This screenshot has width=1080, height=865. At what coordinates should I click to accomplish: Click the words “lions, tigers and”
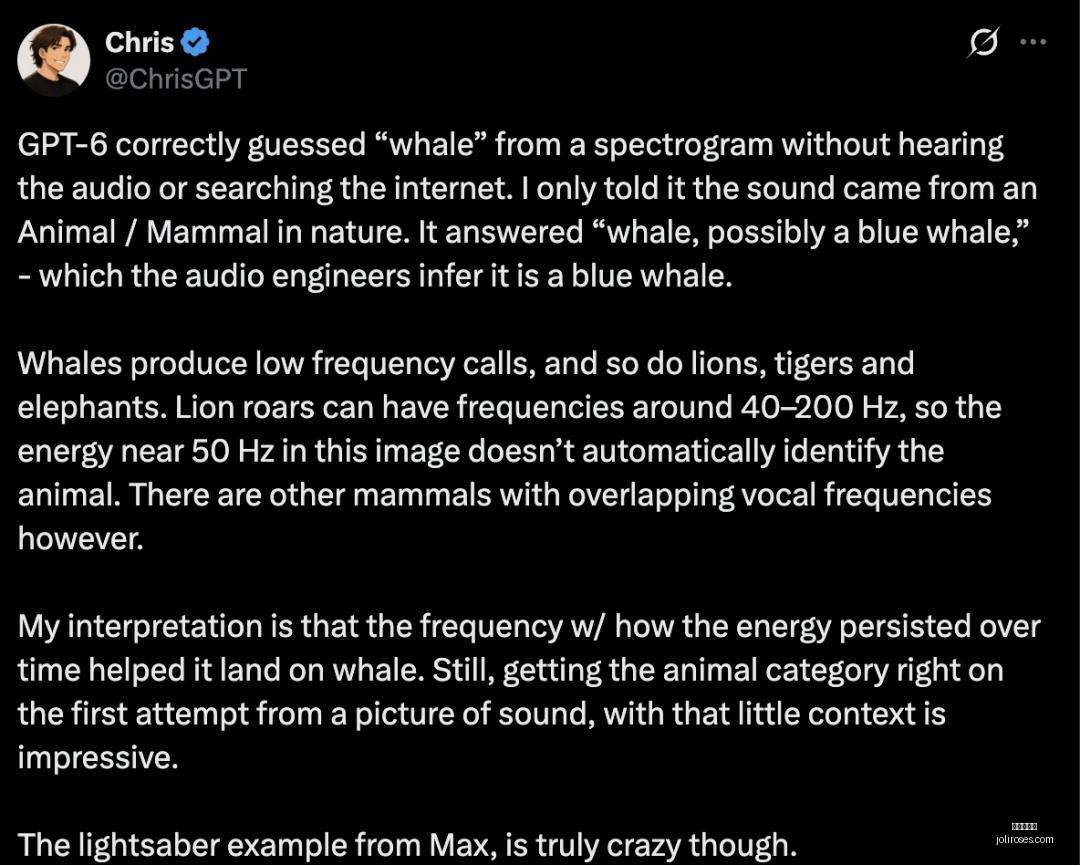(x=780, y=364)
